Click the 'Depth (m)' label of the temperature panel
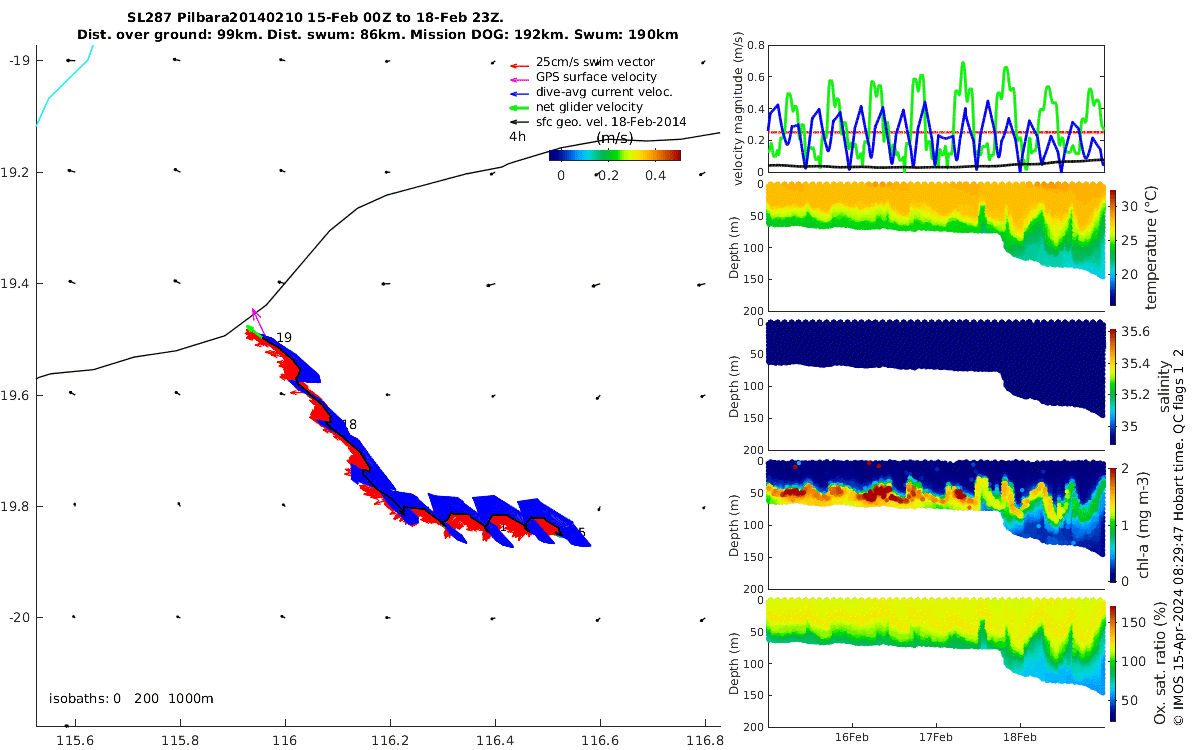This screenshot has width=1200, height=750. (x=735, y=246)
